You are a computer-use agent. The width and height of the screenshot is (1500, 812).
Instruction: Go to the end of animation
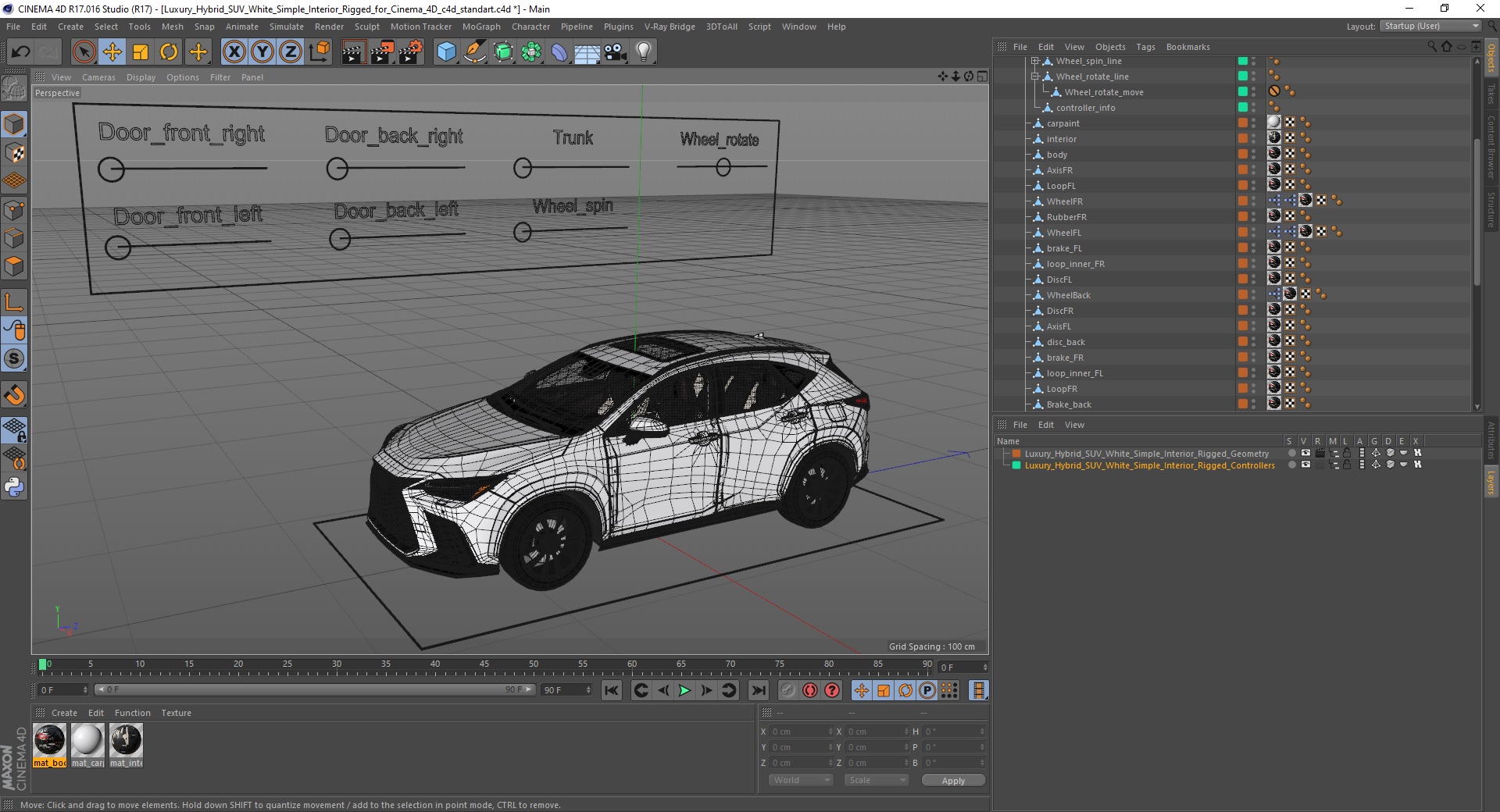[x=758, y=690]
